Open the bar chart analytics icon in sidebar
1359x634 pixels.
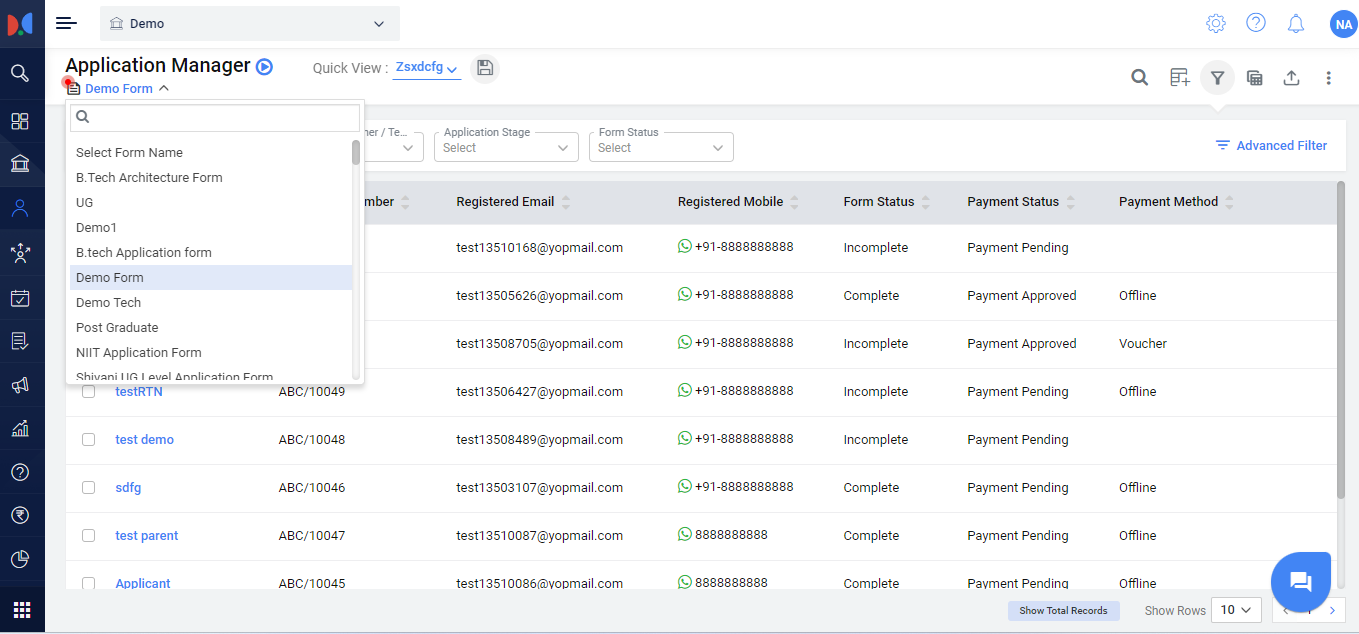(20, 429)
